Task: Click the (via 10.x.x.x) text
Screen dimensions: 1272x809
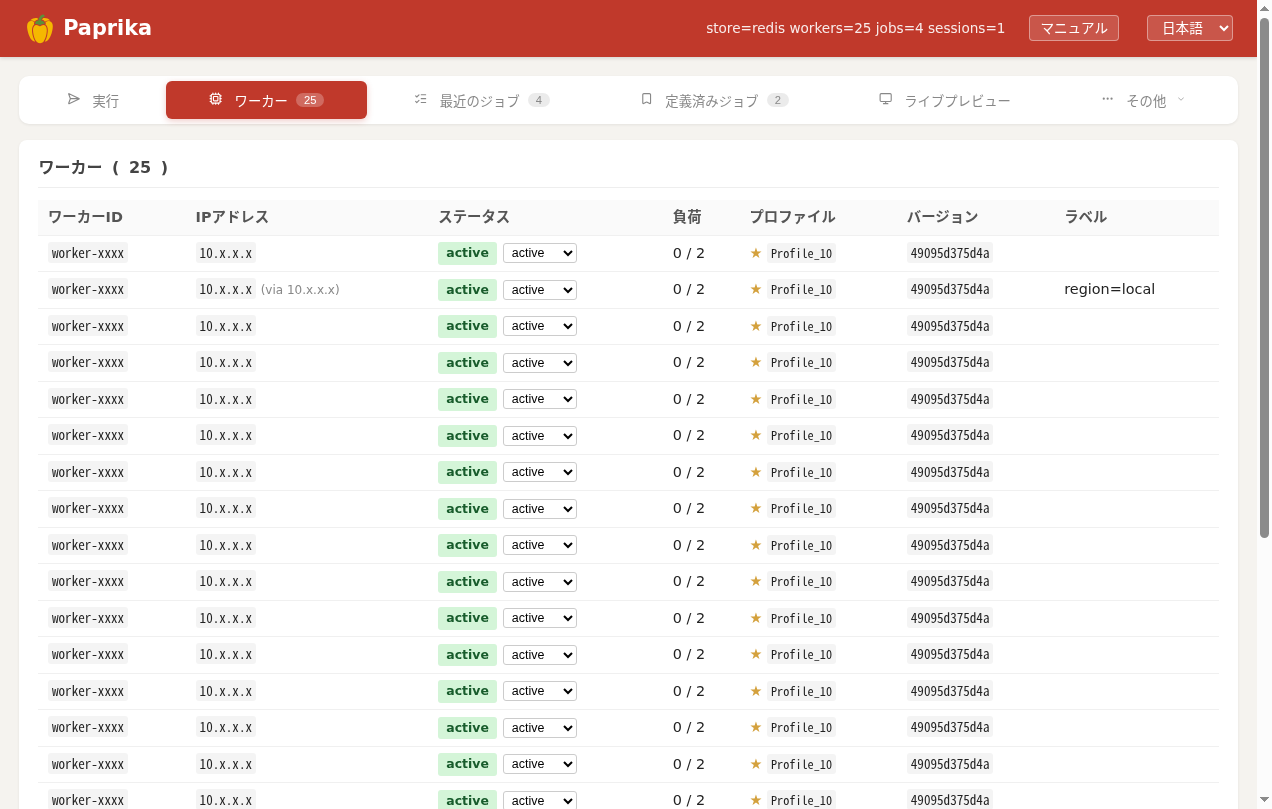Action: (x=300, y=290)
